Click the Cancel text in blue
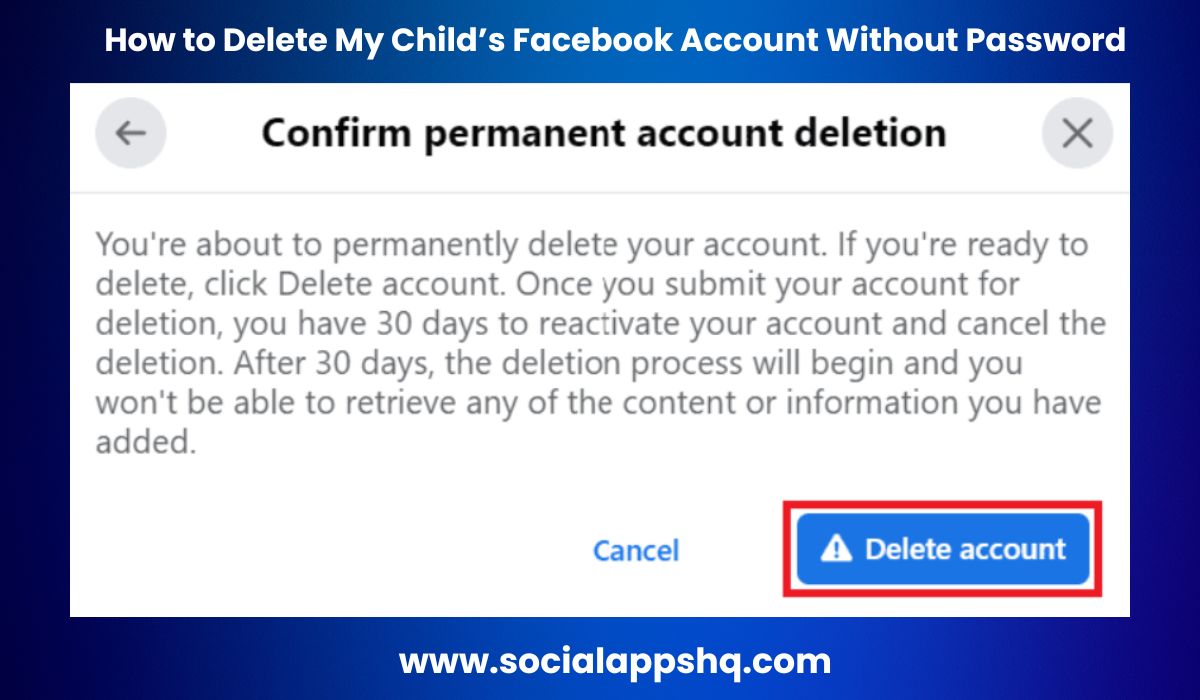 636,549
